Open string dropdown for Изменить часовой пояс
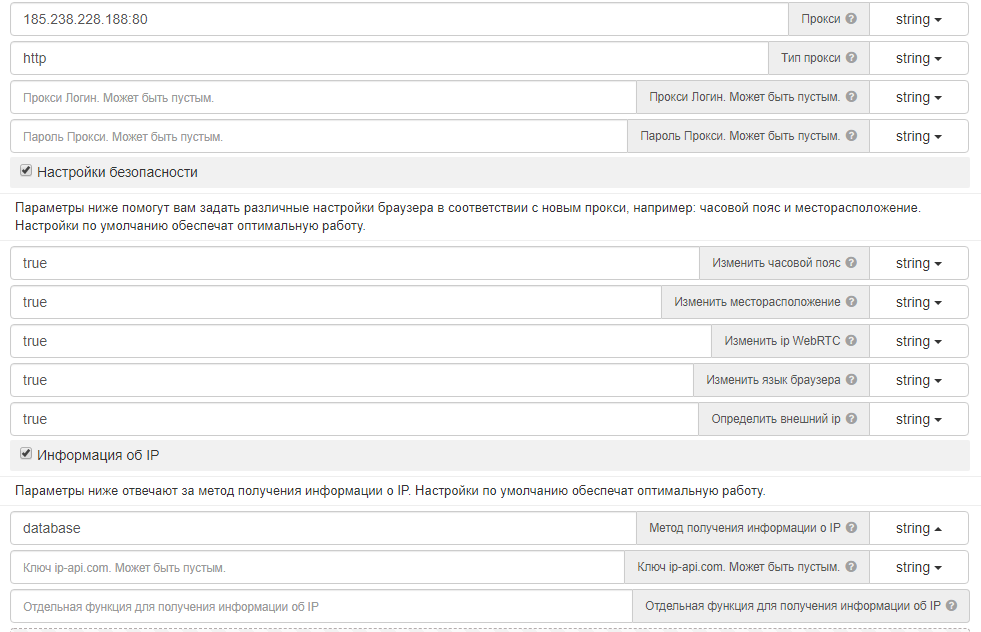 pos(919,263)
